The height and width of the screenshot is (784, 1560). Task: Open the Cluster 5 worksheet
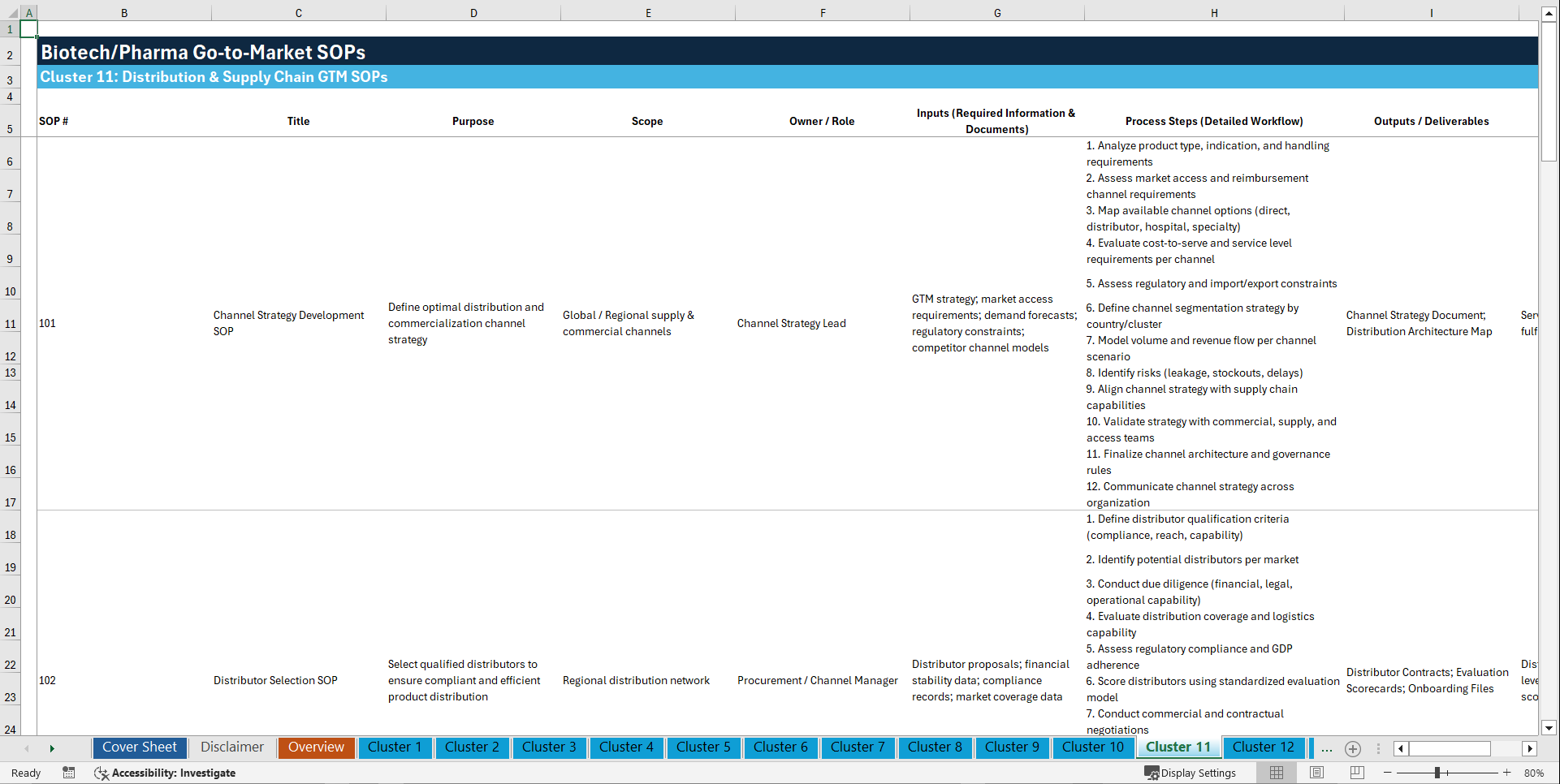tap(703, 747)
